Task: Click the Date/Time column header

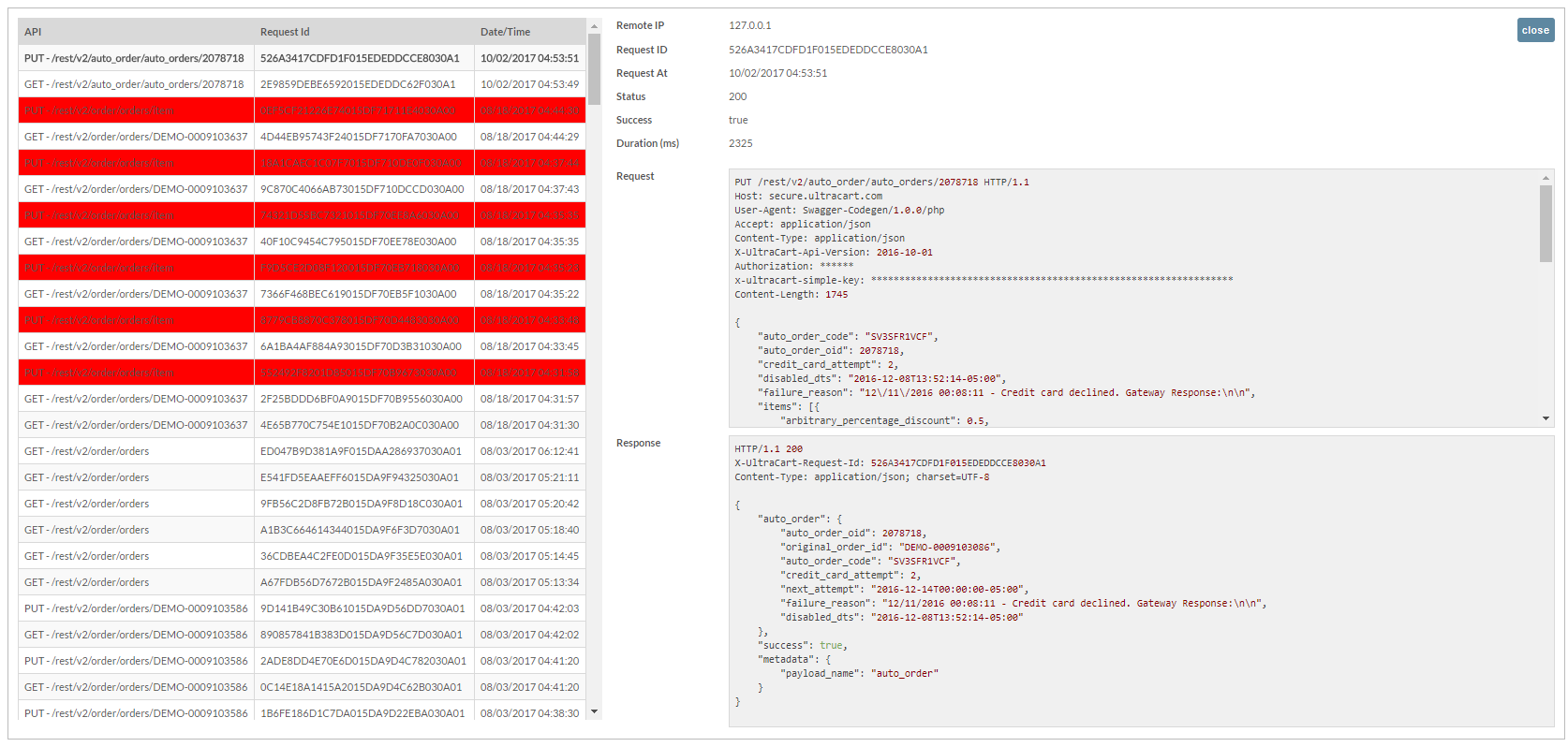Action: pyautogui.click(x=530, y=32)
